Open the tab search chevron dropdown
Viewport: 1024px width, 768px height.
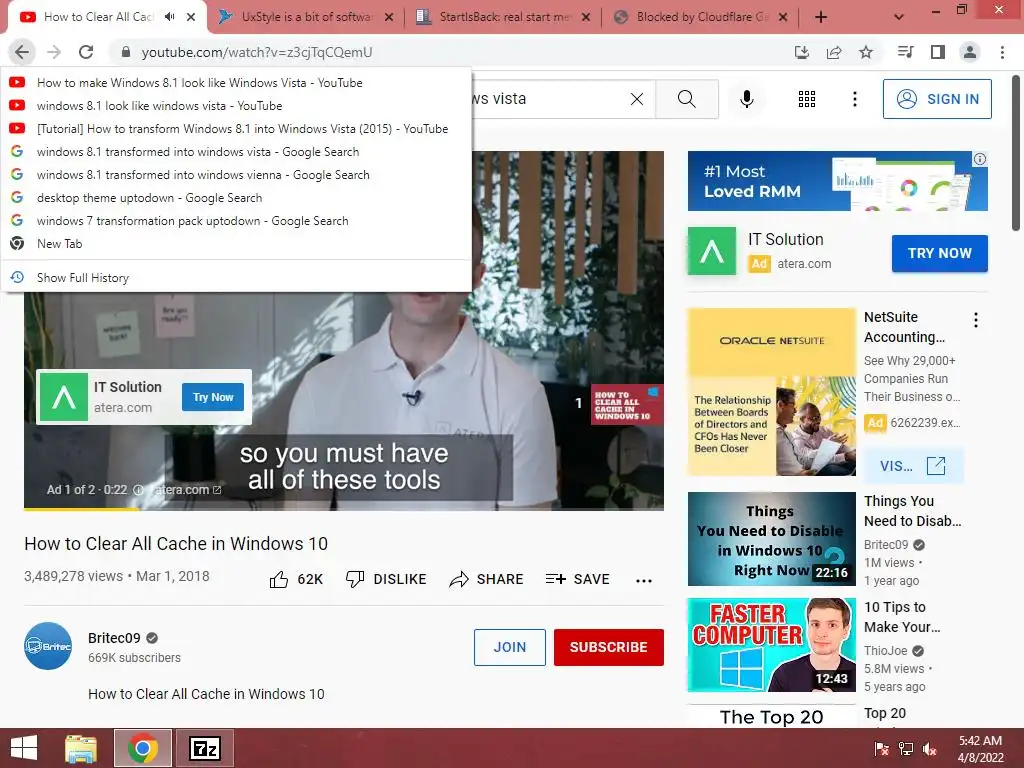899,17
